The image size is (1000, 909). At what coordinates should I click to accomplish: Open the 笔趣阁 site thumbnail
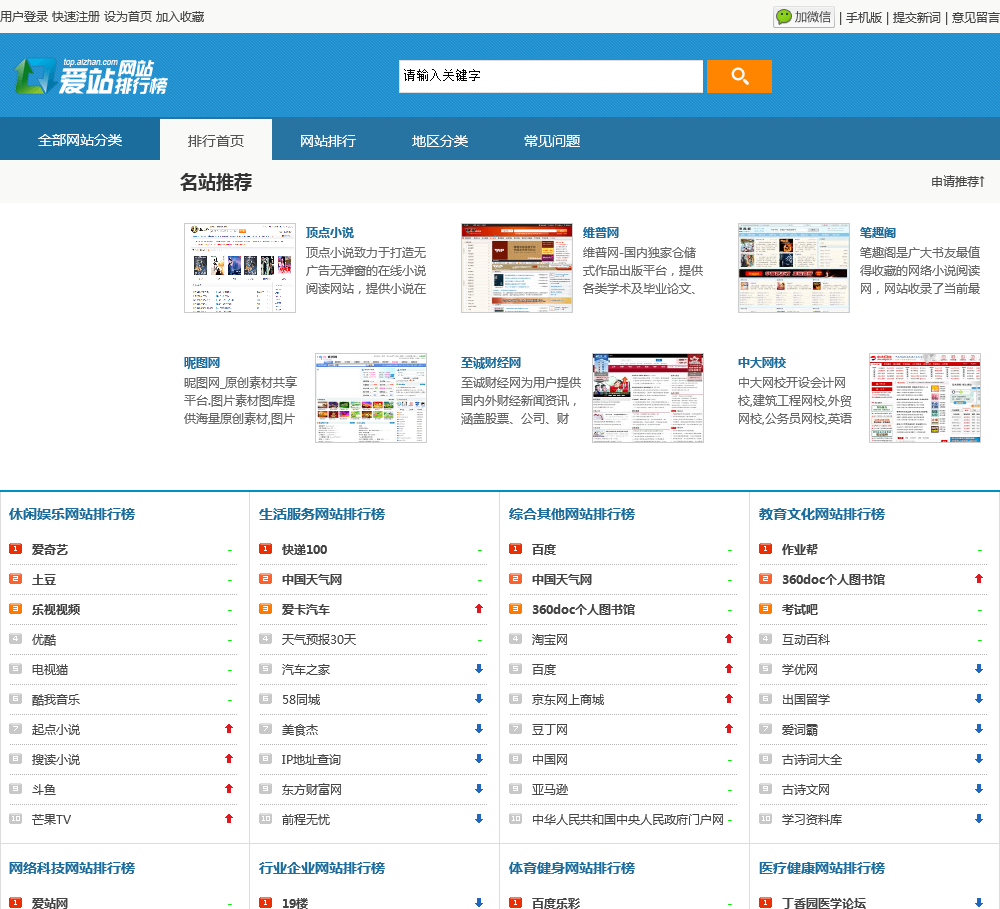tap(794, 268)
